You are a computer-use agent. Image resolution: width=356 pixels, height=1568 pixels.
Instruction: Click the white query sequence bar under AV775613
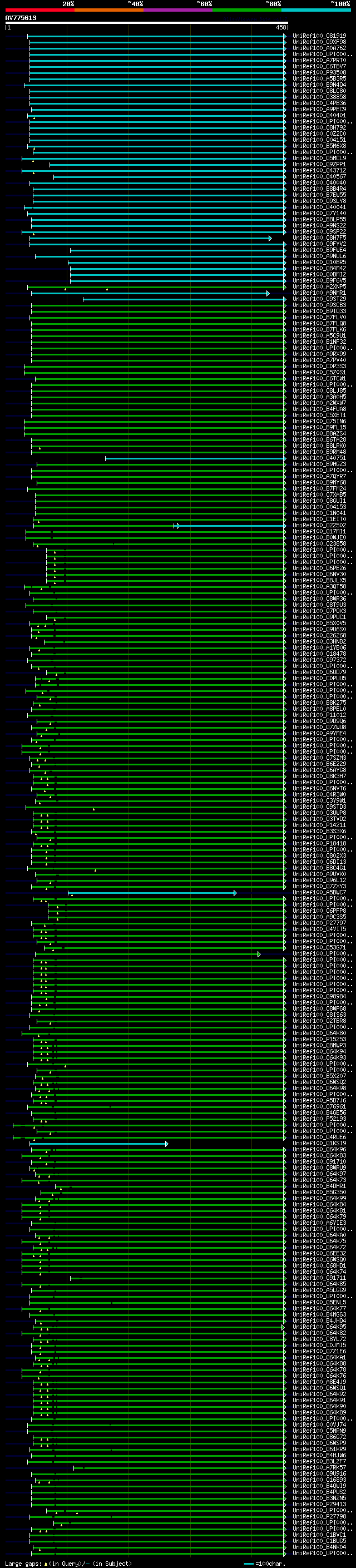tap(146, 23)
